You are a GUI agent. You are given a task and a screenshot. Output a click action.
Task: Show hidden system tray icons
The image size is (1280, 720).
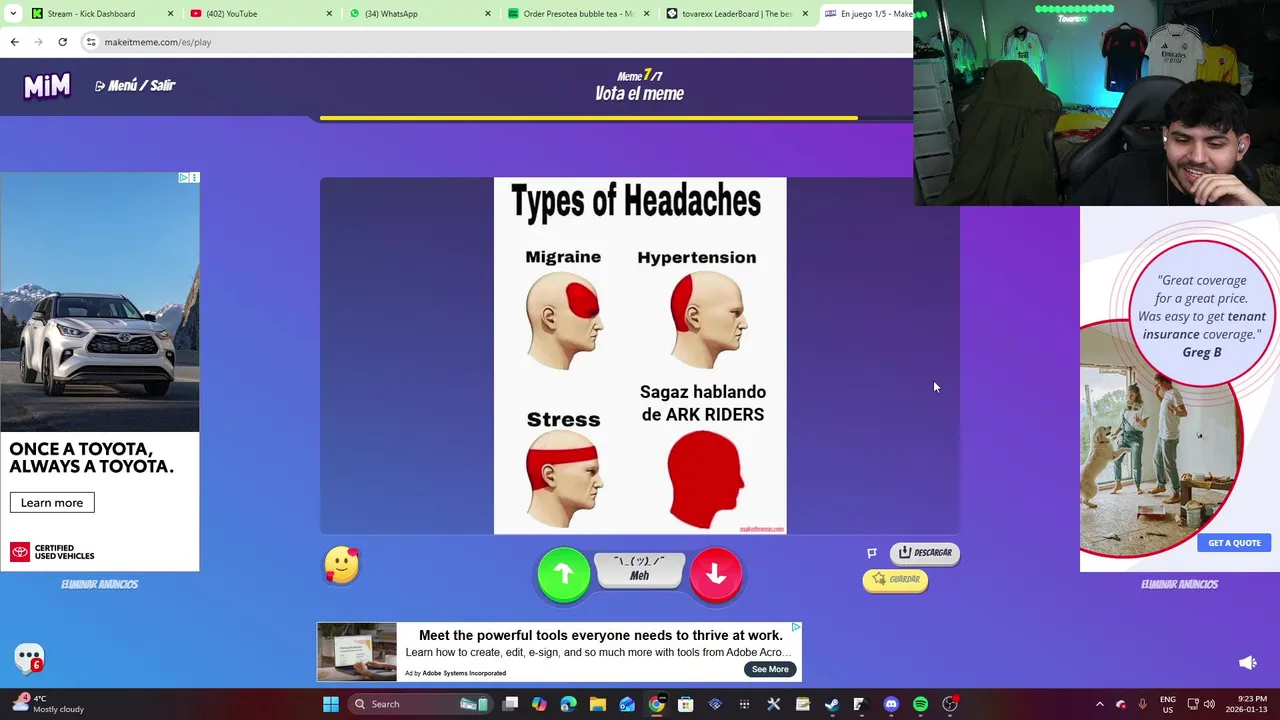[1099, 704]
